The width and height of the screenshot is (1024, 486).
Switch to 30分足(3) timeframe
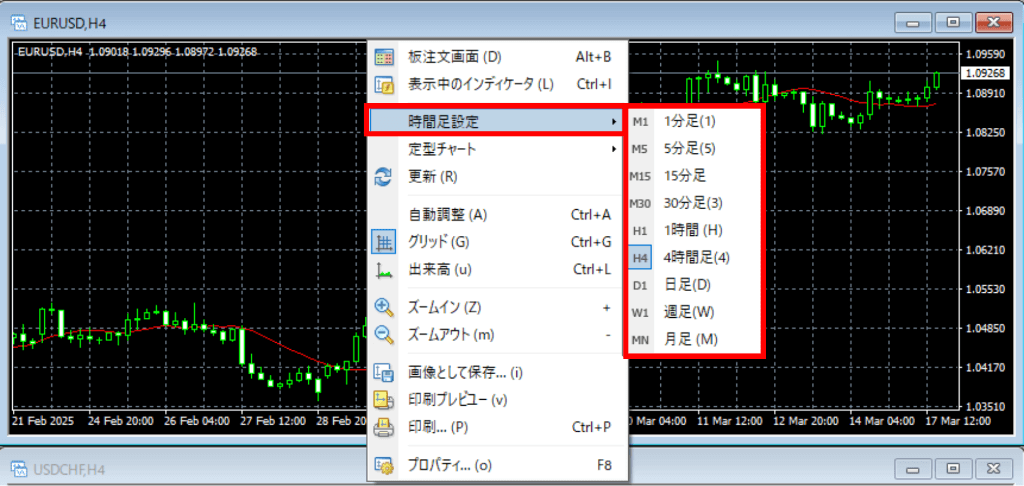[694, 203]
